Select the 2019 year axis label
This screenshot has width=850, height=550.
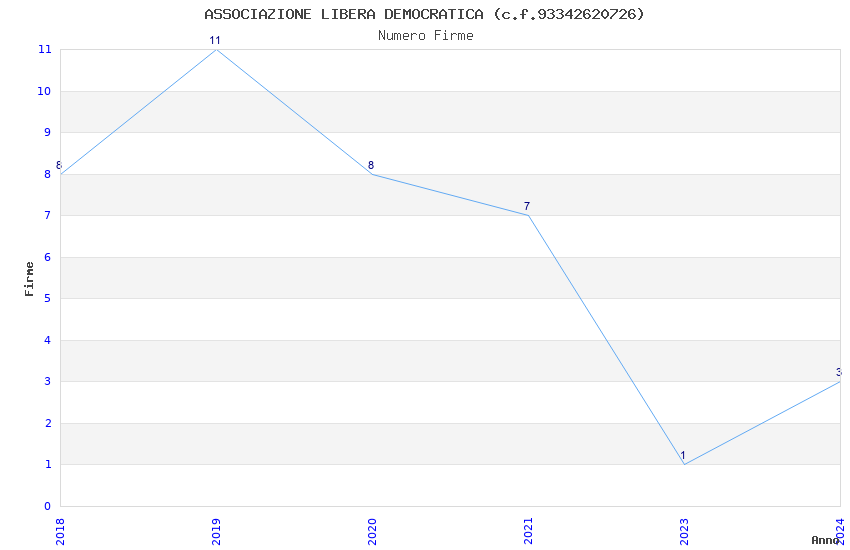click(x=216, y=531)
